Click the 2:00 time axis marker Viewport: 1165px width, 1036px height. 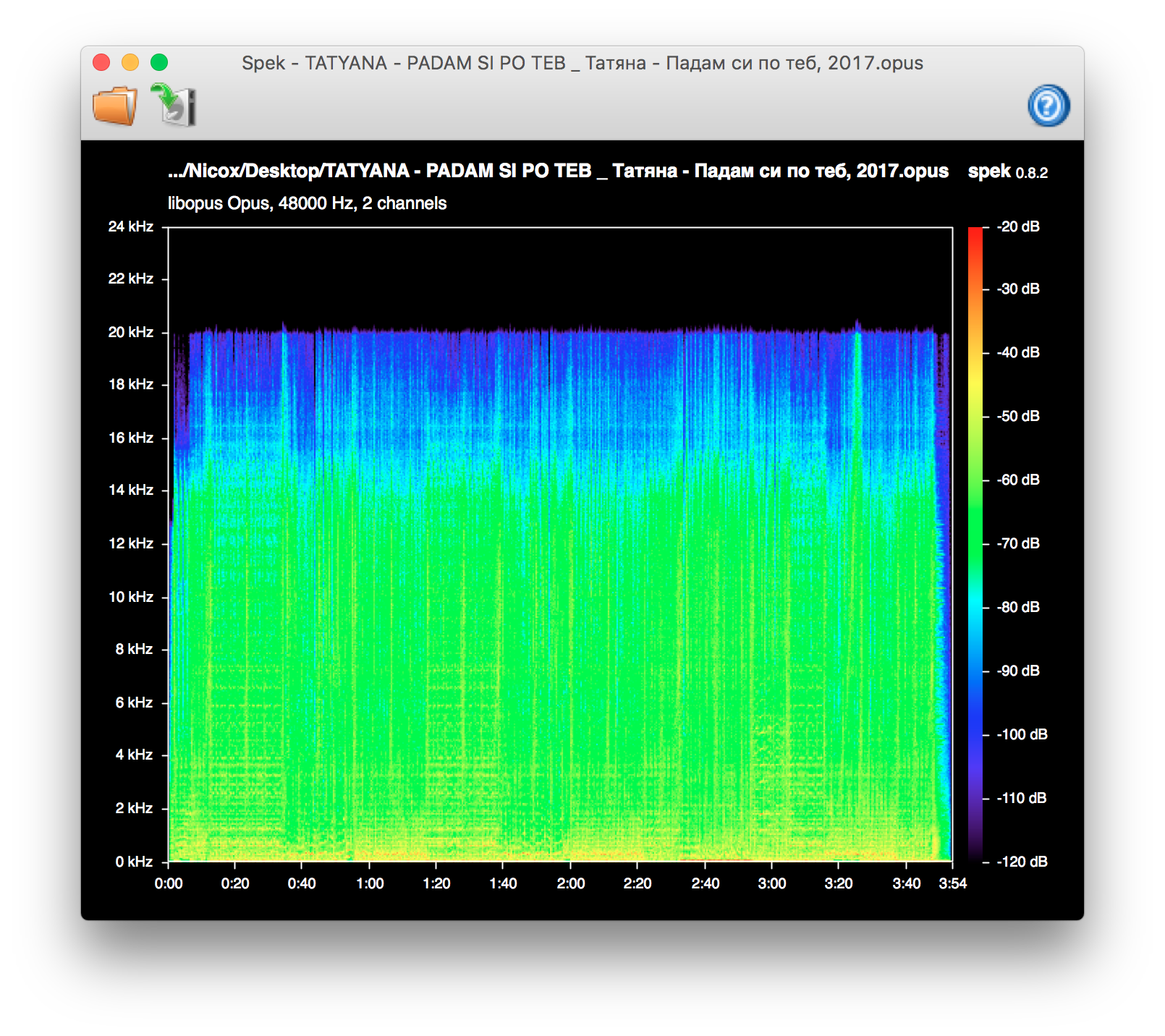[x=570, y=883]
